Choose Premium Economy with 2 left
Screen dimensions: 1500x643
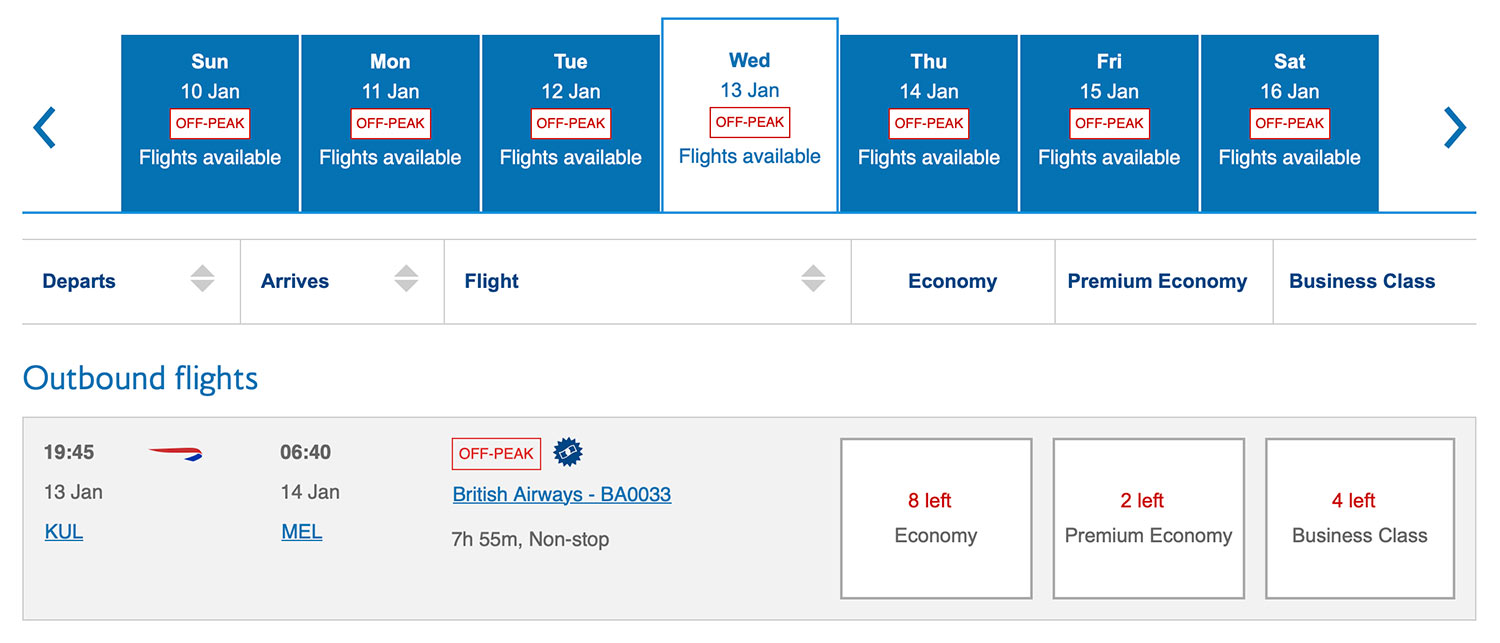tap(1148, 518)
